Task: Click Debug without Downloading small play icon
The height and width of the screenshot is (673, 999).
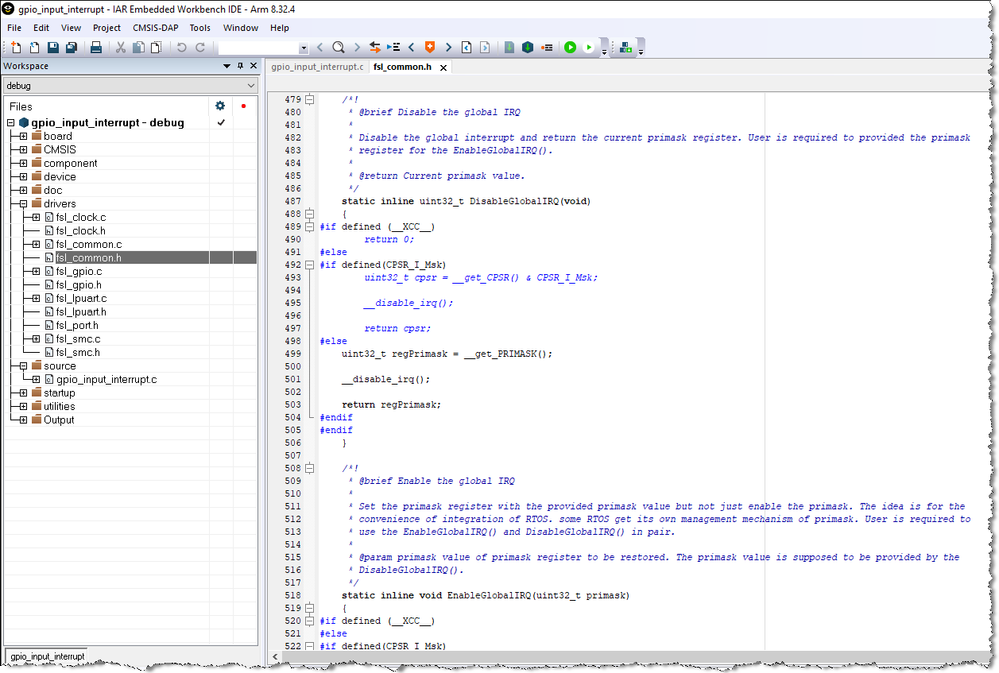Action: (589, 47)
